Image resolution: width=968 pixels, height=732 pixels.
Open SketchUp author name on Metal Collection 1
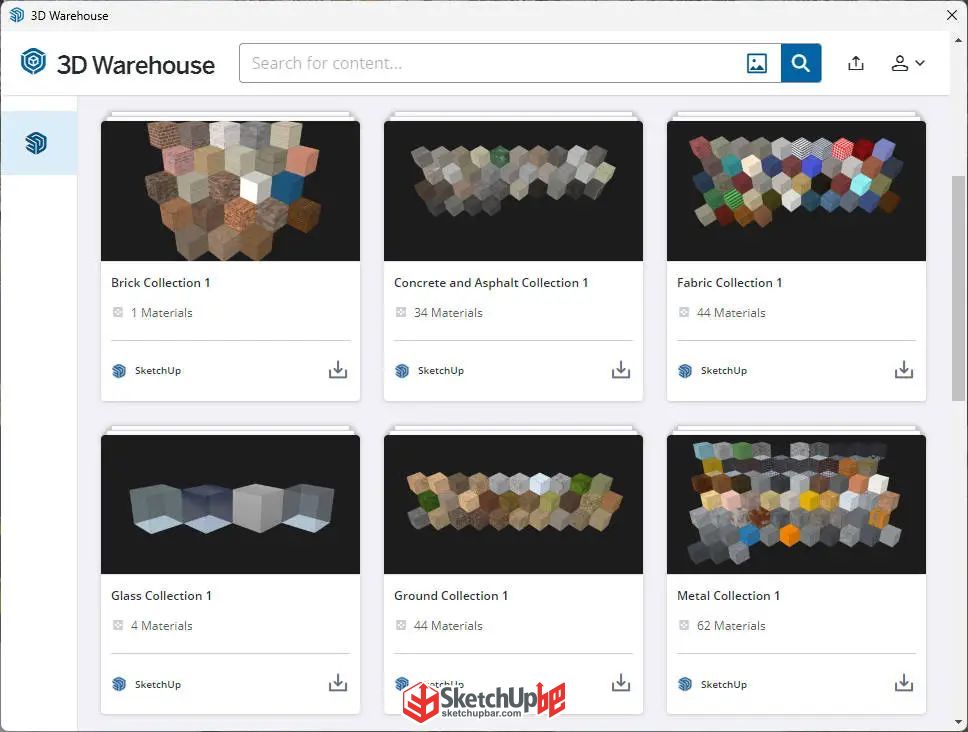[724, 684]
